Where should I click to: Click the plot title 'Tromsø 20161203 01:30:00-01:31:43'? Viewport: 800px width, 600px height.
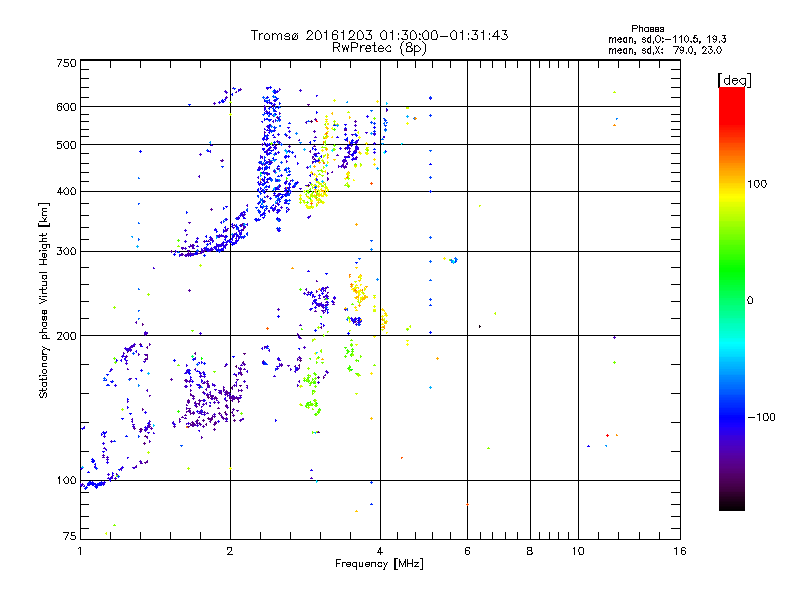click(379, 35)
